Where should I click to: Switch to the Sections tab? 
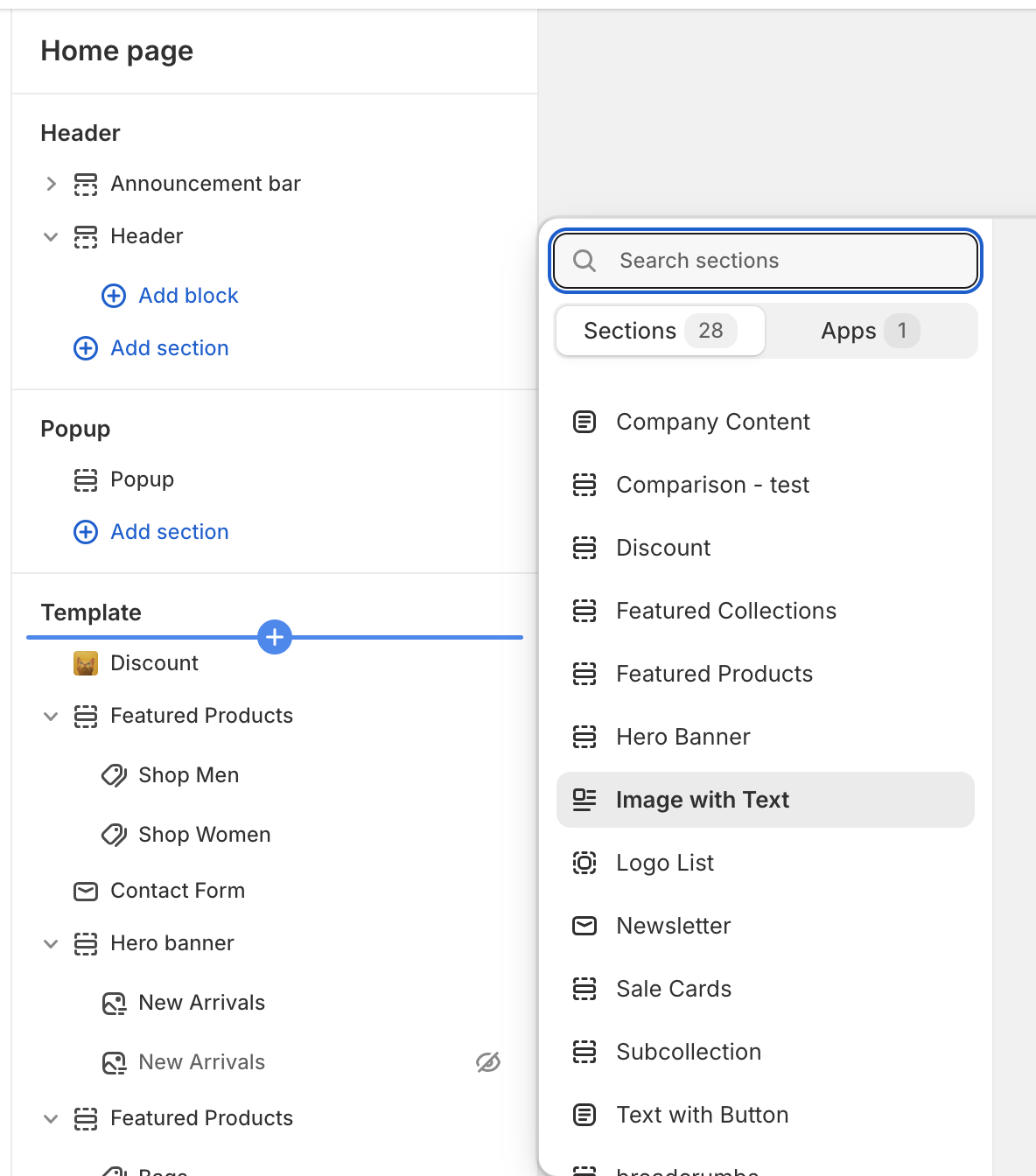click(x=661, y=331)
